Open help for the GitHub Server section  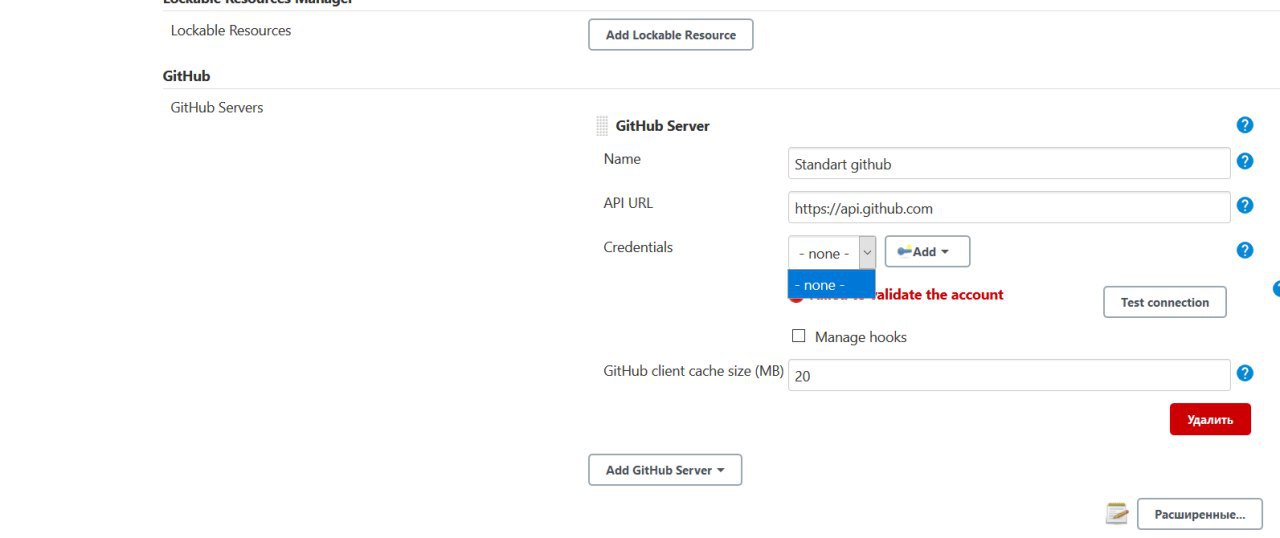[1245, 125]
